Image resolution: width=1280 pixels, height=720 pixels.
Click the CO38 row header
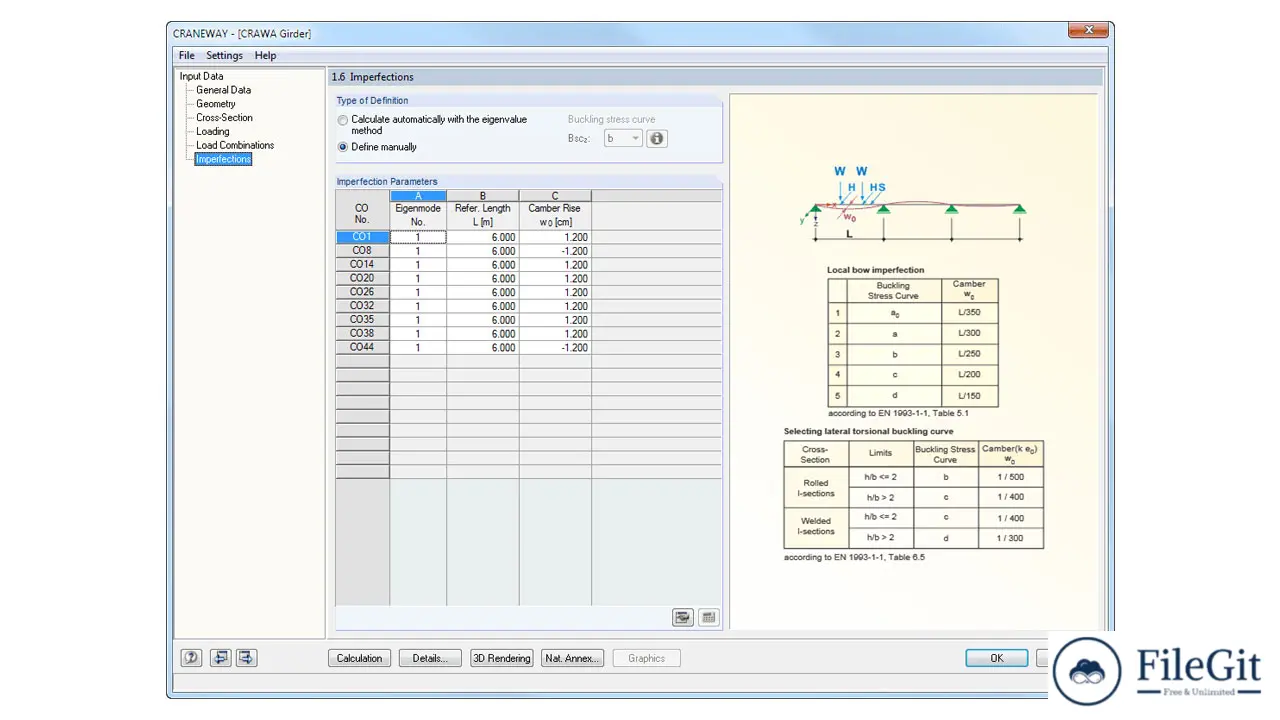pos(362,334)
